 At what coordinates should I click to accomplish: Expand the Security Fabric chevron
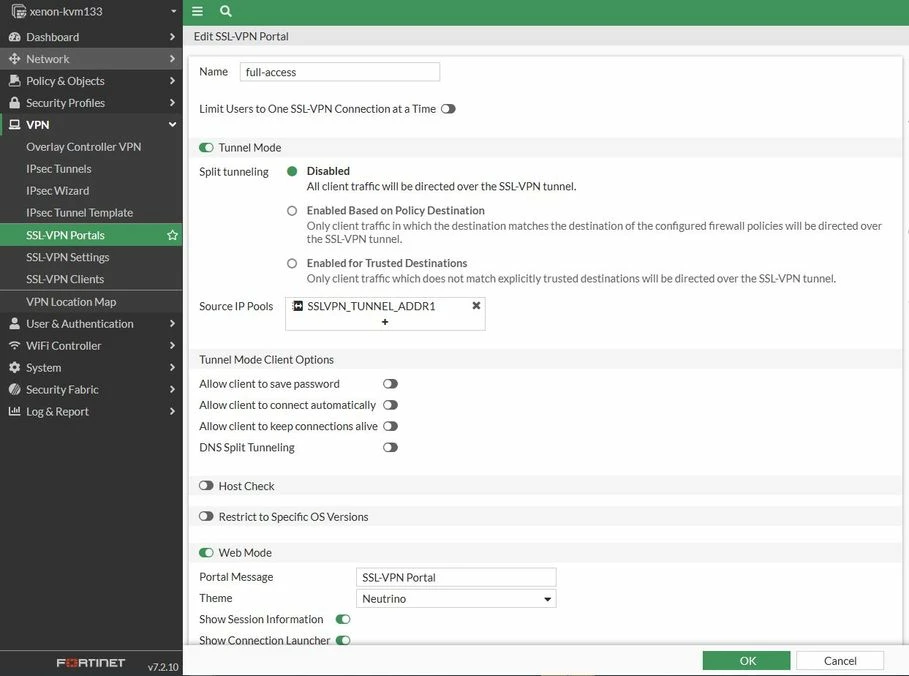172,390
